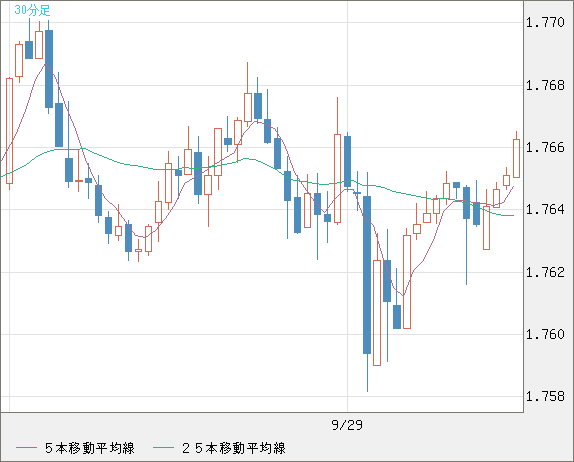Click the green 25-period average legend line
574x462 pixels.
pyautogui.click(x=163, y=448)
